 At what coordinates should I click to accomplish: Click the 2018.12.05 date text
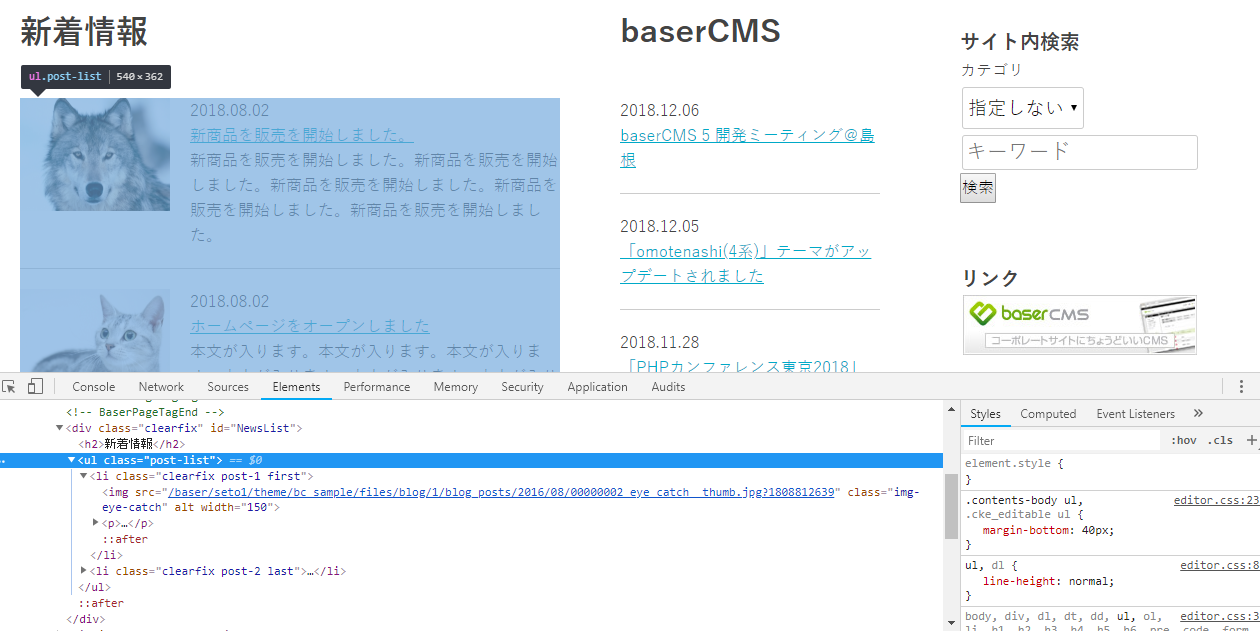tap(660, 226)
